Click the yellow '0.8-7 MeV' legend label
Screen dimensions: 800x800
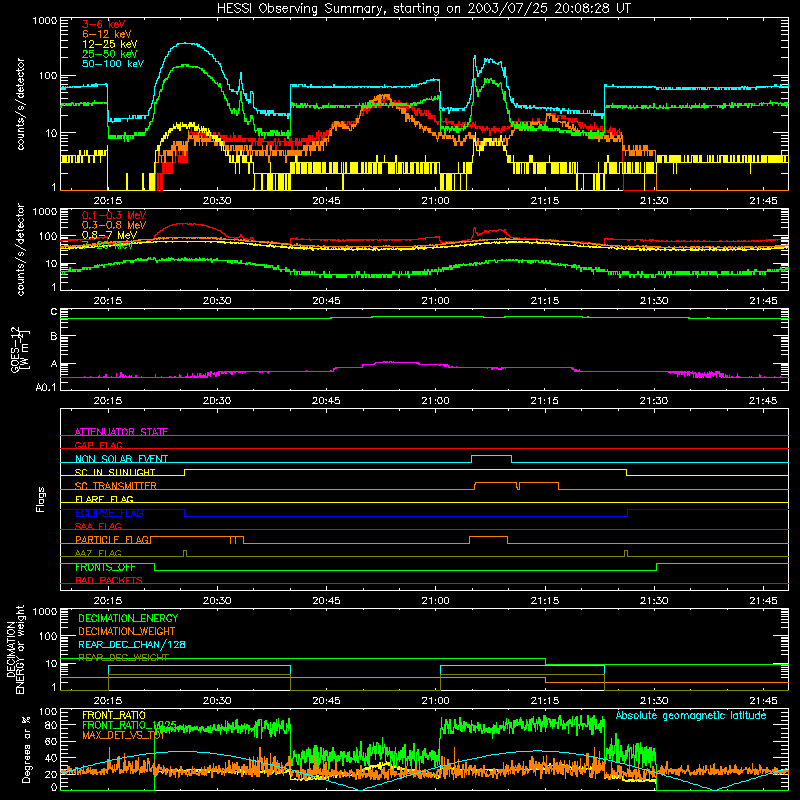(x=110, y=235)
